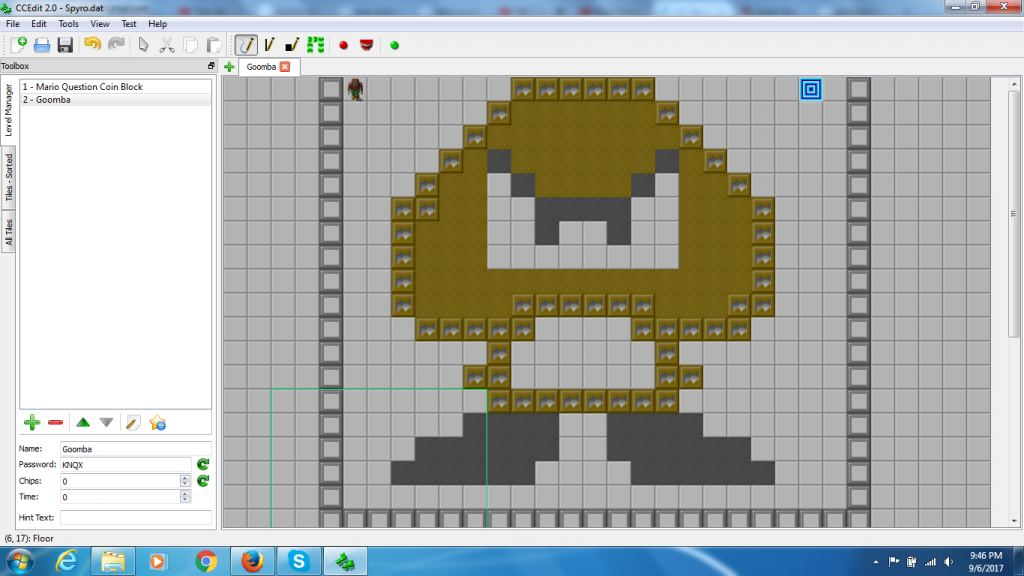Open volume control in system tray
1024x576 pixels.
click(949, 562)
